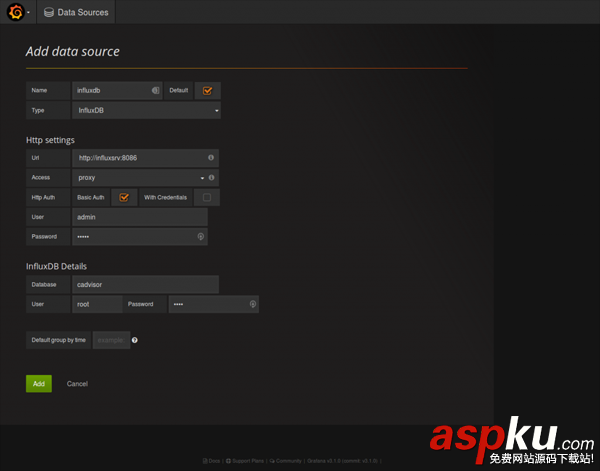Open the Community footer link

point(285,461)
